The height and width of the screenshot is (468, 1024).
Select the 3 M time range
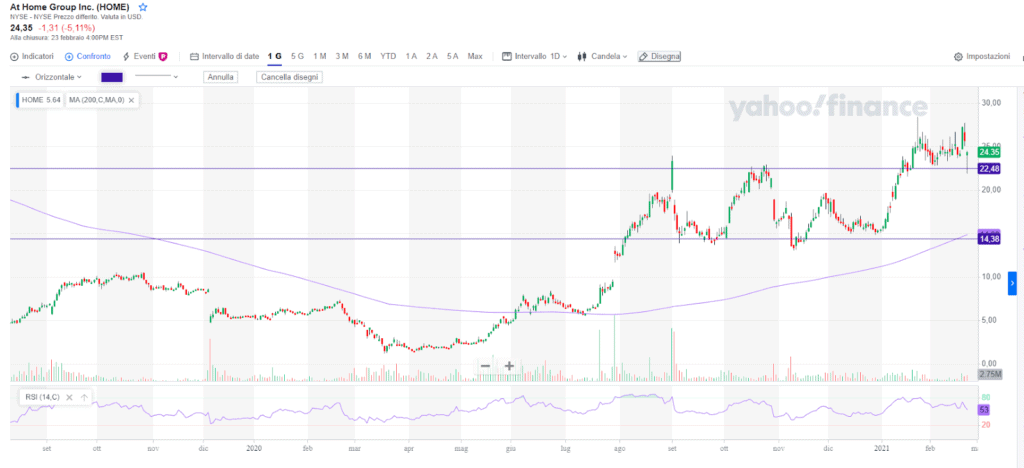click(342, 57)
